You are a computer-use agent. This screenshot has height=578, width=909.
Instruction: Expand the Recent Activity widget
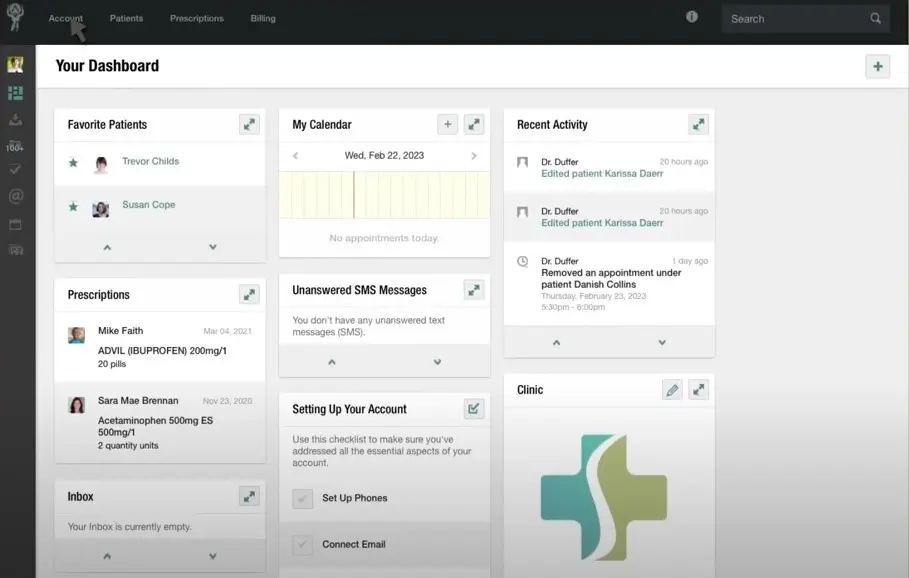(x=698, y=124)
